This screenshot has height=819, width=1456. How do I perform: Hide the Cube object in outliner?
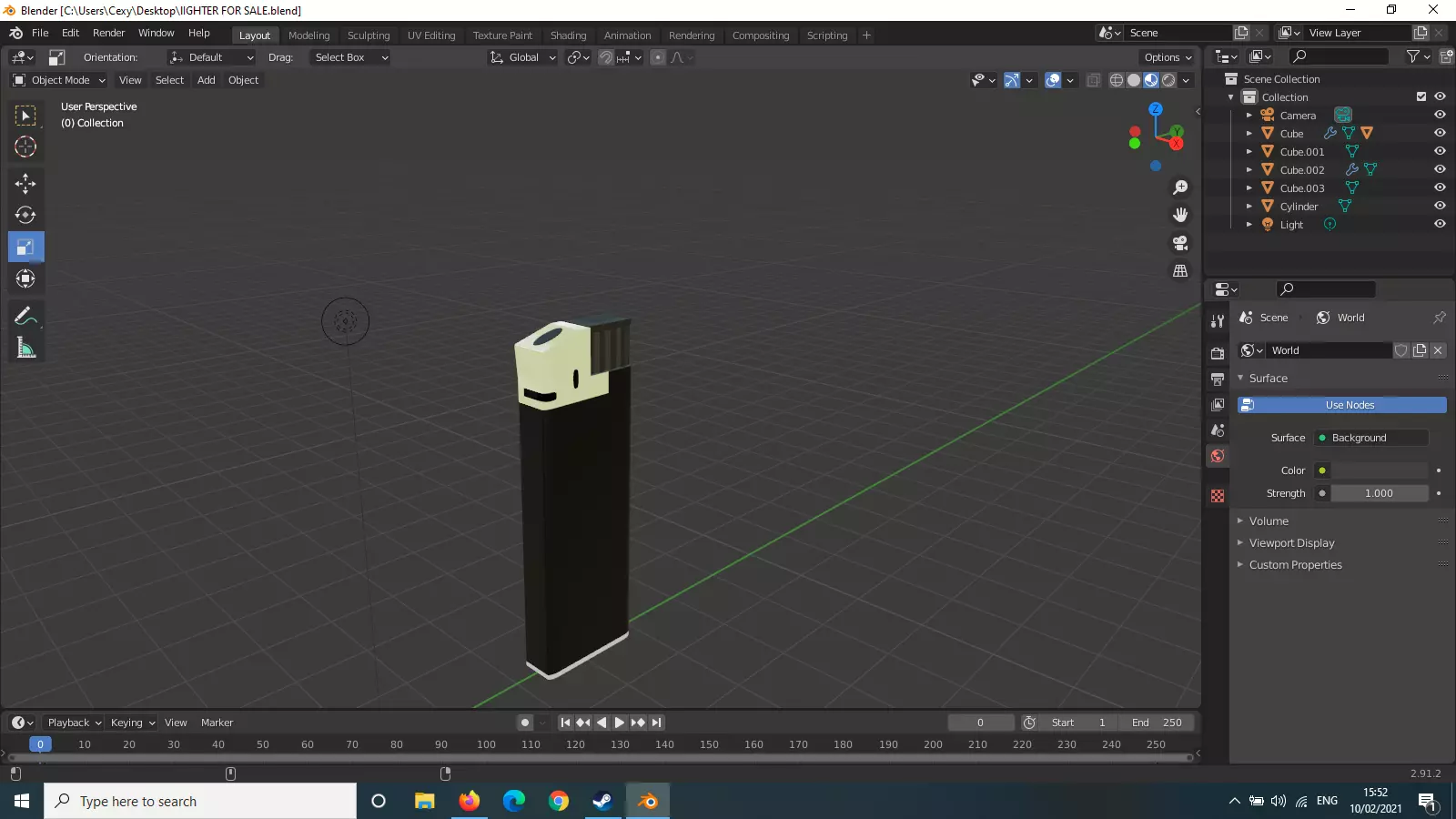pyautogui.click(x=1440, y=134)
